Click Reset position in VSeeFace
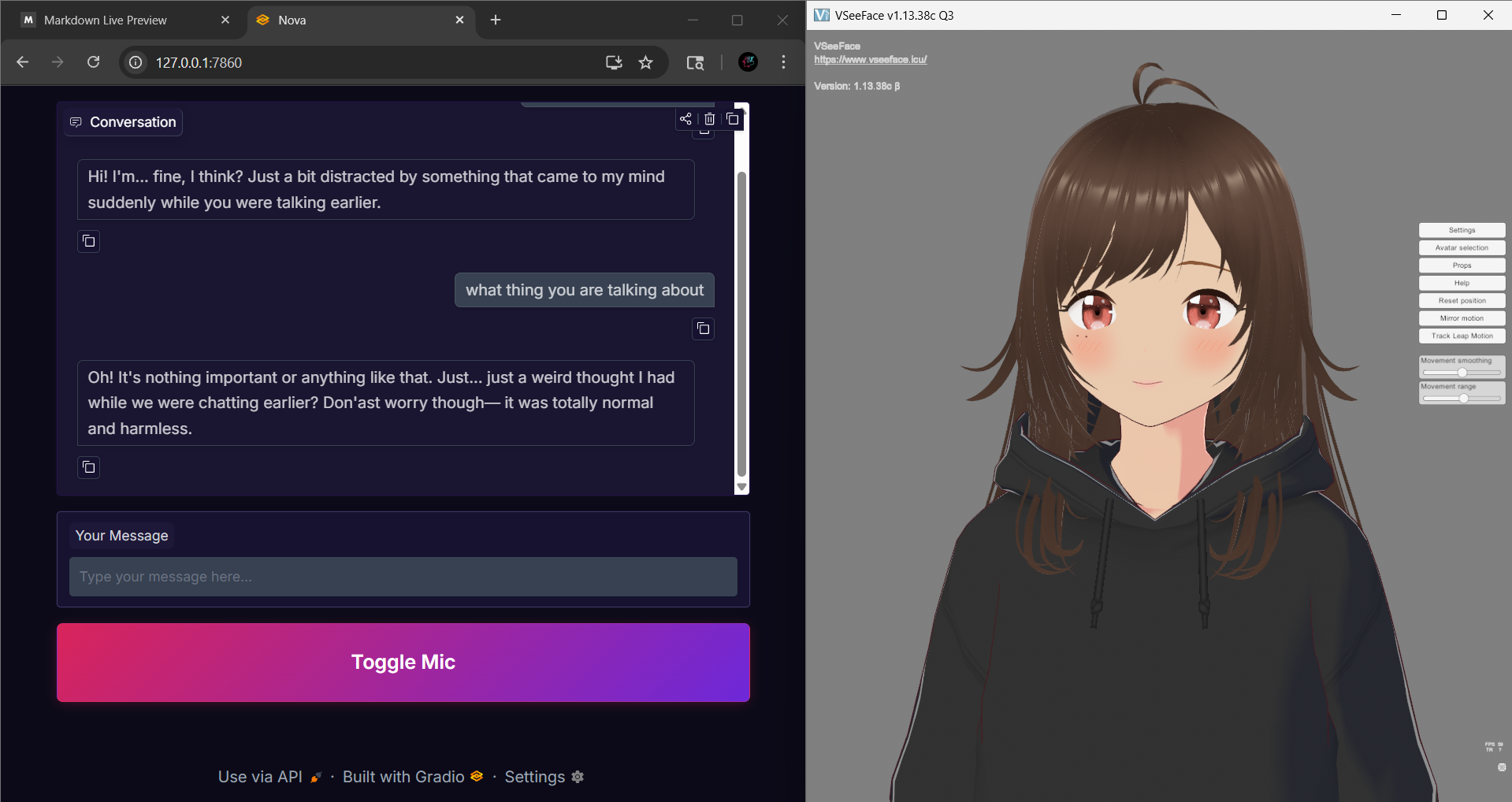 (1462, 300)
